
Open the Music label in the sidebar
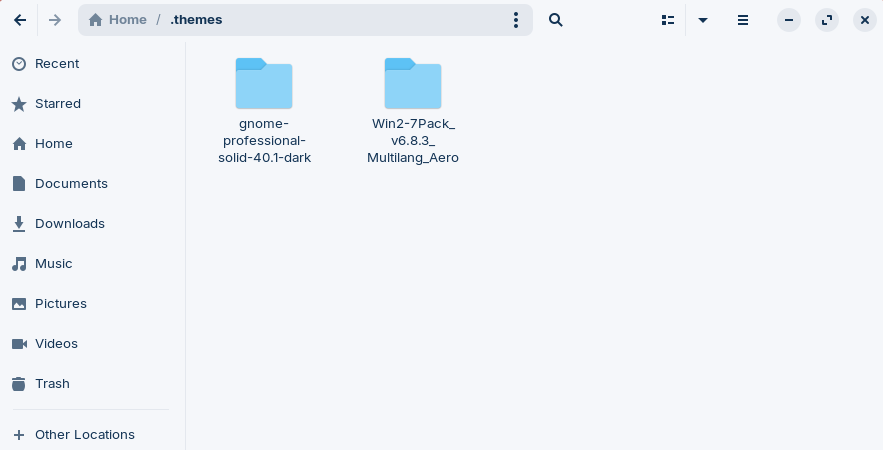pos(53,264)
